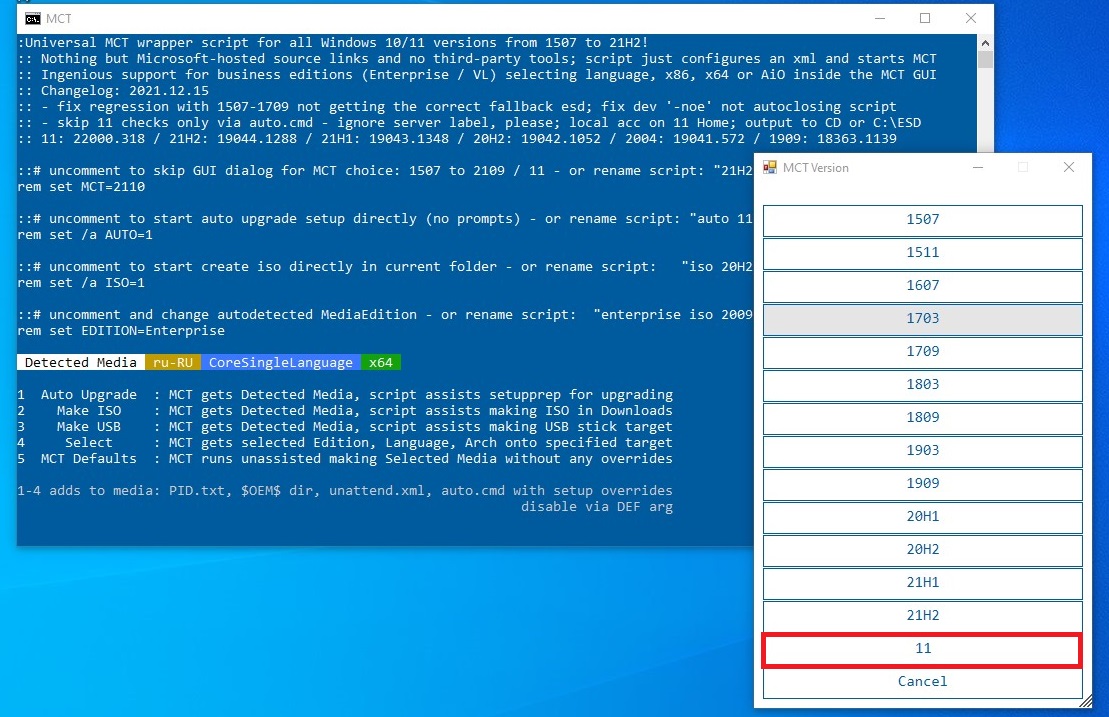Select the 21H2 version button
This screenshot has height=717, width=1109.
coord(922,616)
